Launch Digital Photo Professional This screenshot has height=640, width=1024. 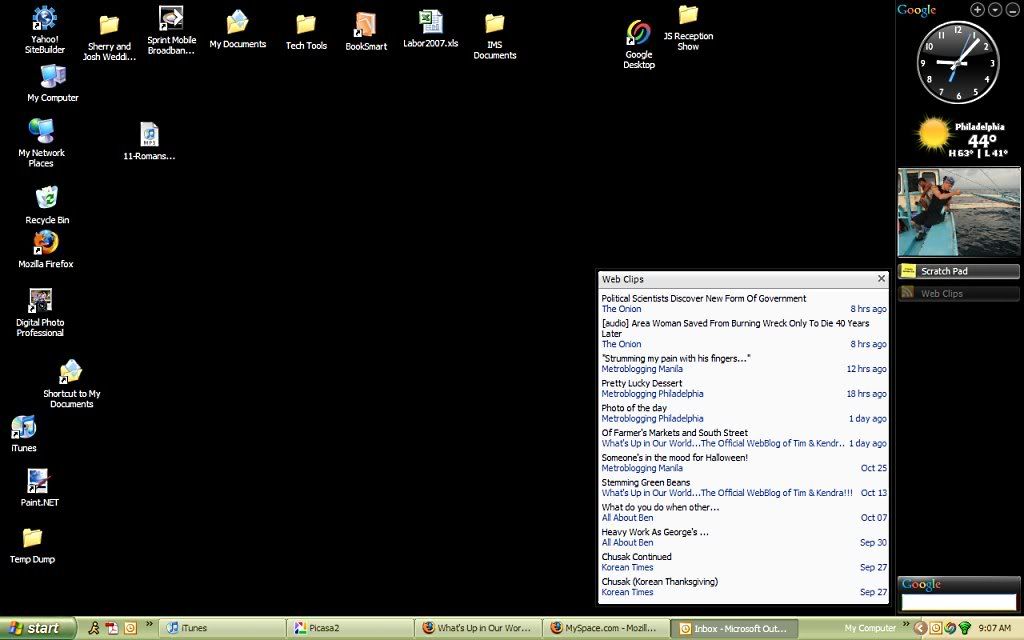(40, 313)
